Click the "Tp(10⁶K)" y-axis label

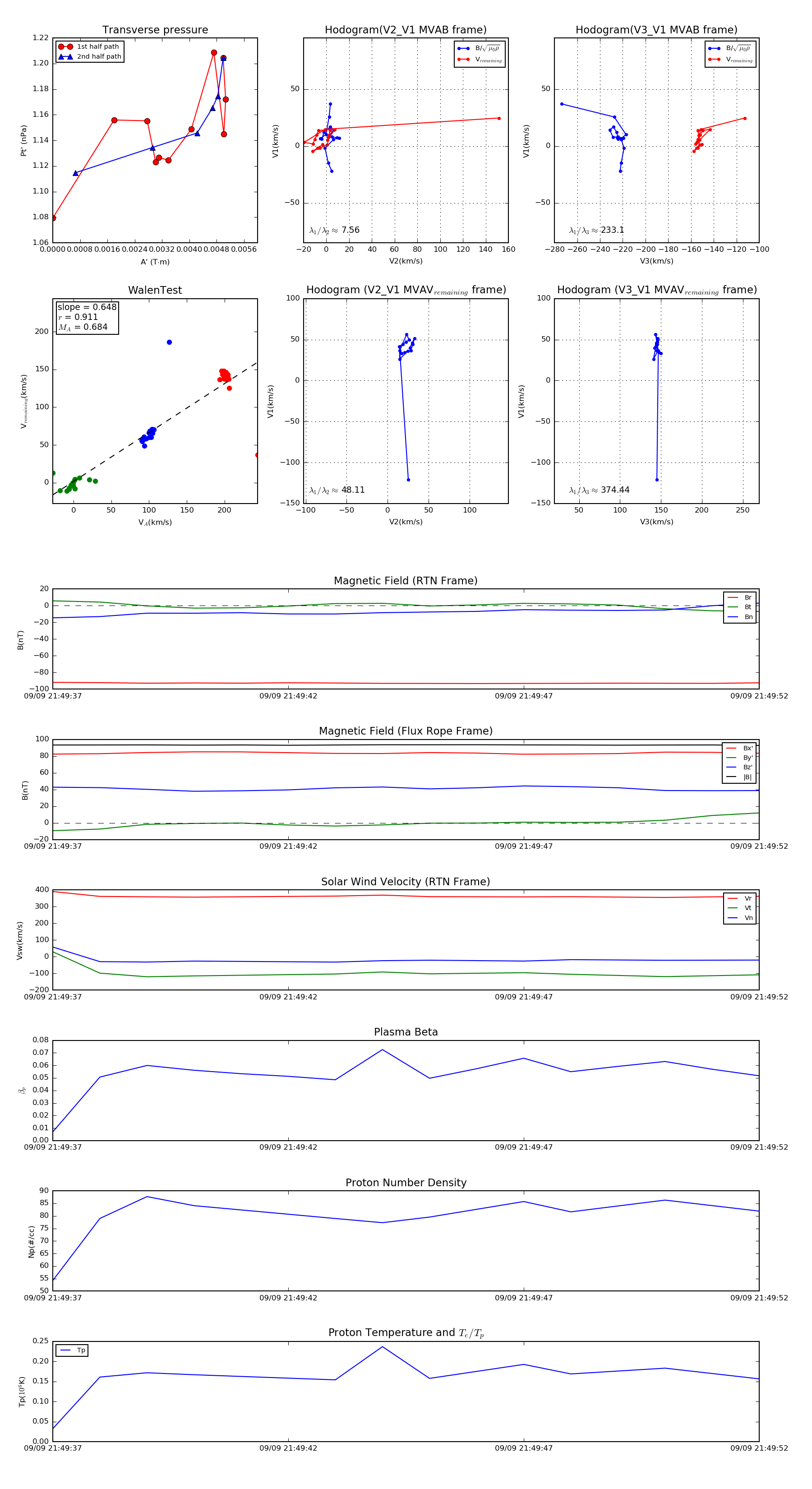tap(22, 1392)
